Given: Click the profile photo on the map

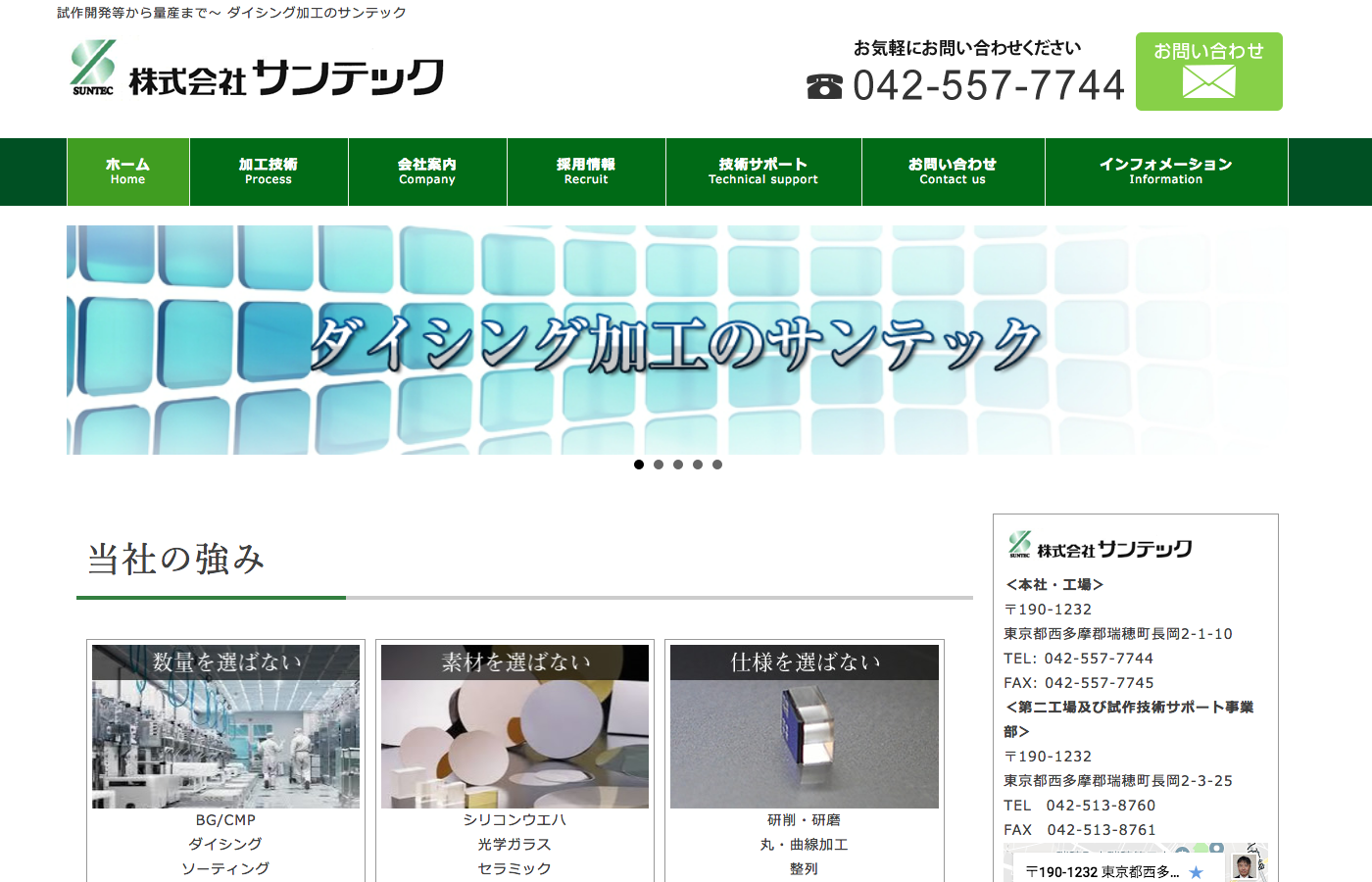Looking at the screenshot, I should [x=1244, y=867].
